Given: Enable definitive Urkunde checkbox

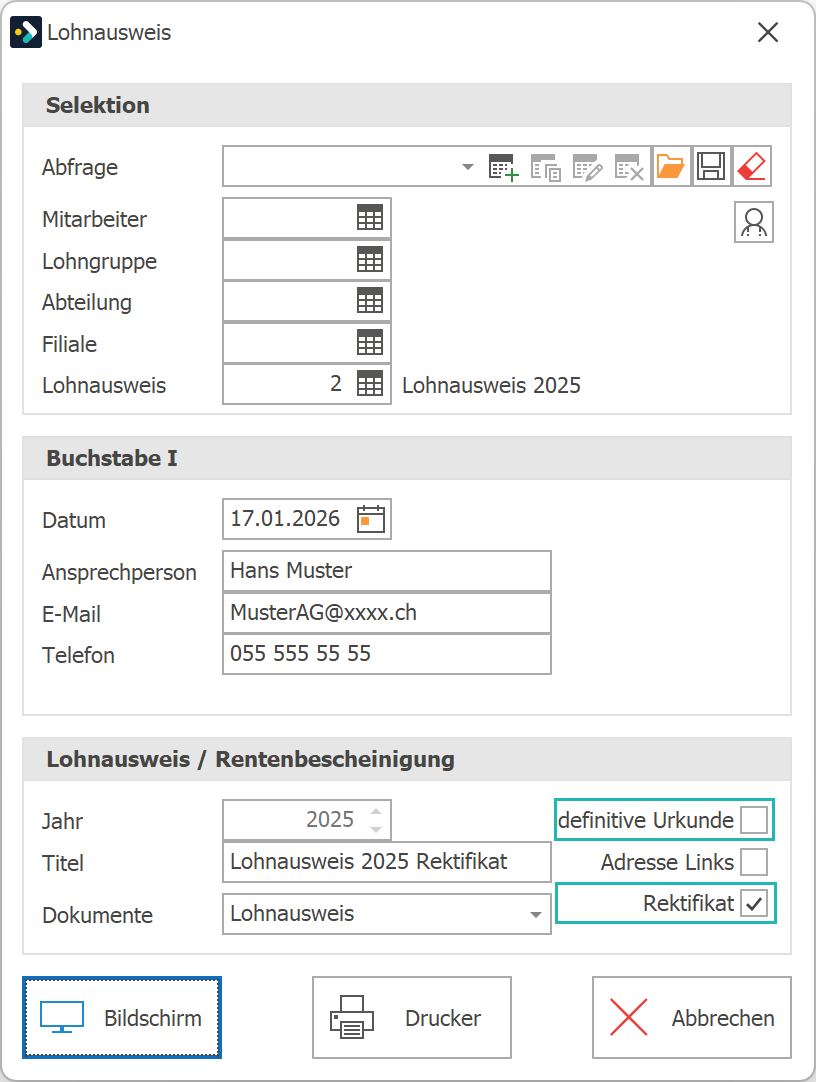Looking at the screenshot, I should [x=754, y=820].
